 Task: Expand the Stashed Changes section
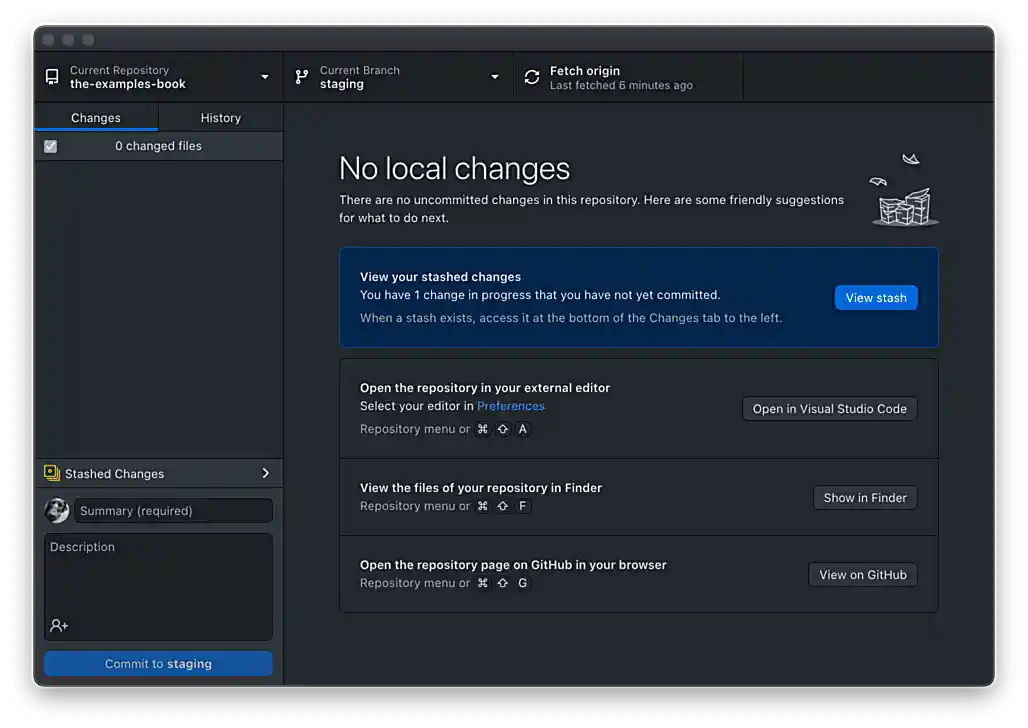pos(266,473)
